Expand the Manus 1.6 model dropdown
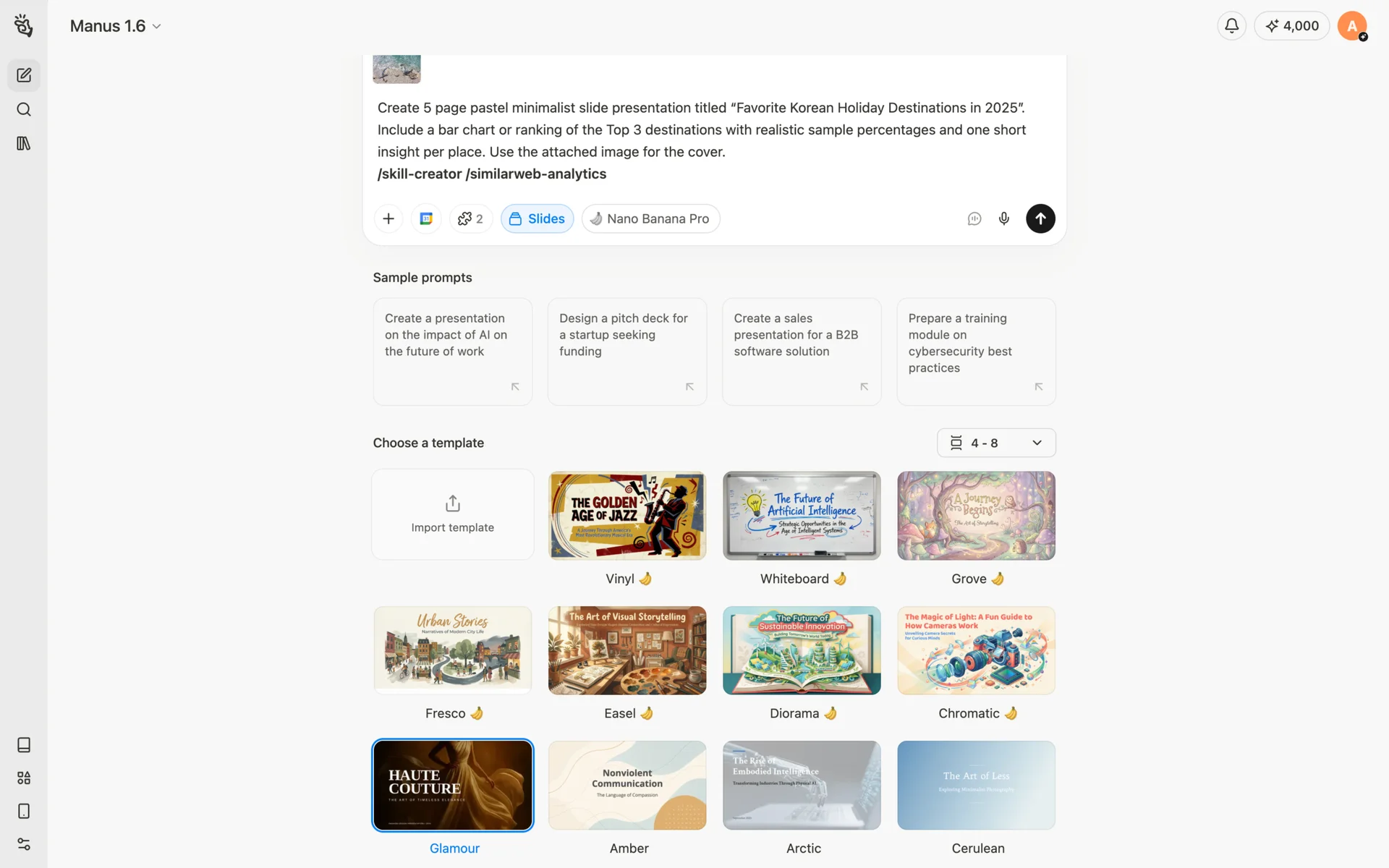This screenshot has height=868, width=1389. click(116, 26)
